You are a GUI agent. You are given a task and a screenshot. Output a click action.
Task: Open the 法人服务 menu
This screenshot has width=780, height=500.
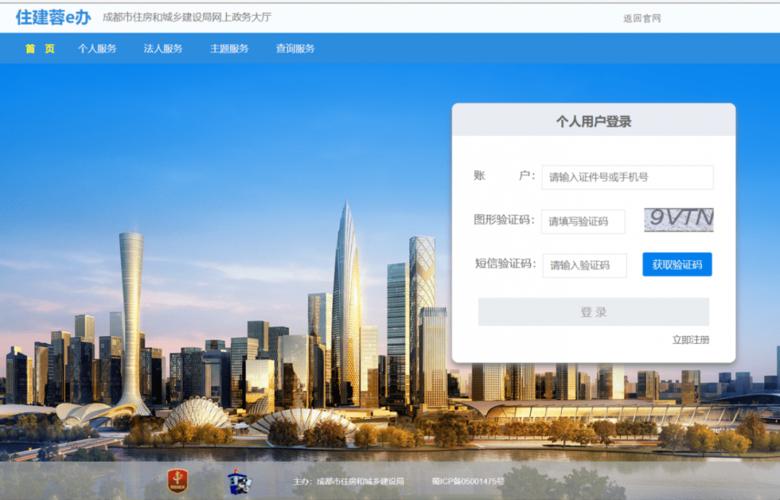point(163,48)
